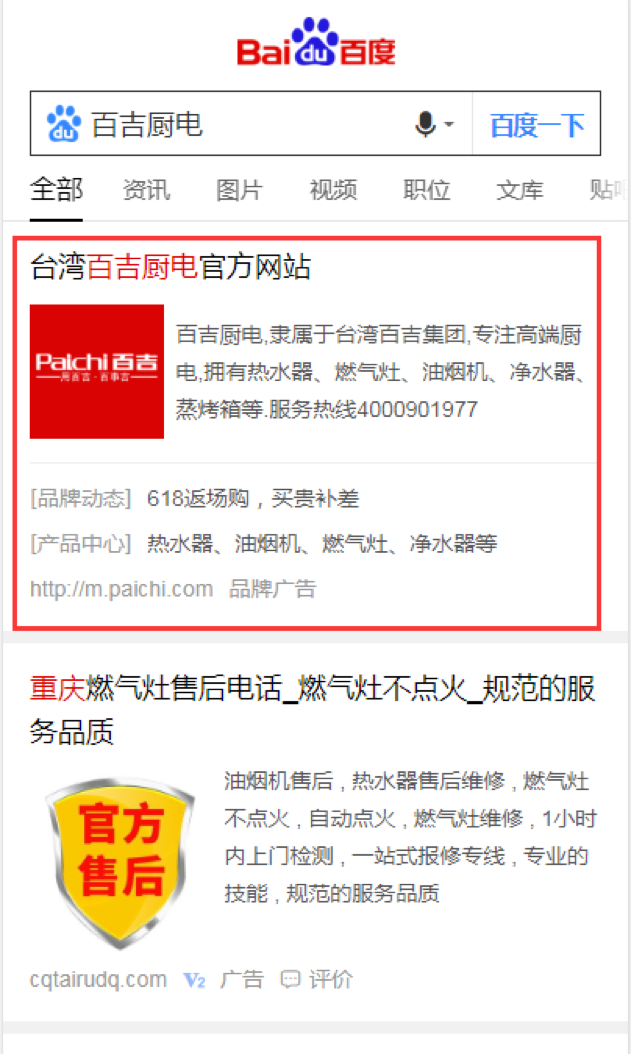This screenshot has height=1054, width=631.
Task: Click the 百度一下 search button
Action: tap(536, 124)
